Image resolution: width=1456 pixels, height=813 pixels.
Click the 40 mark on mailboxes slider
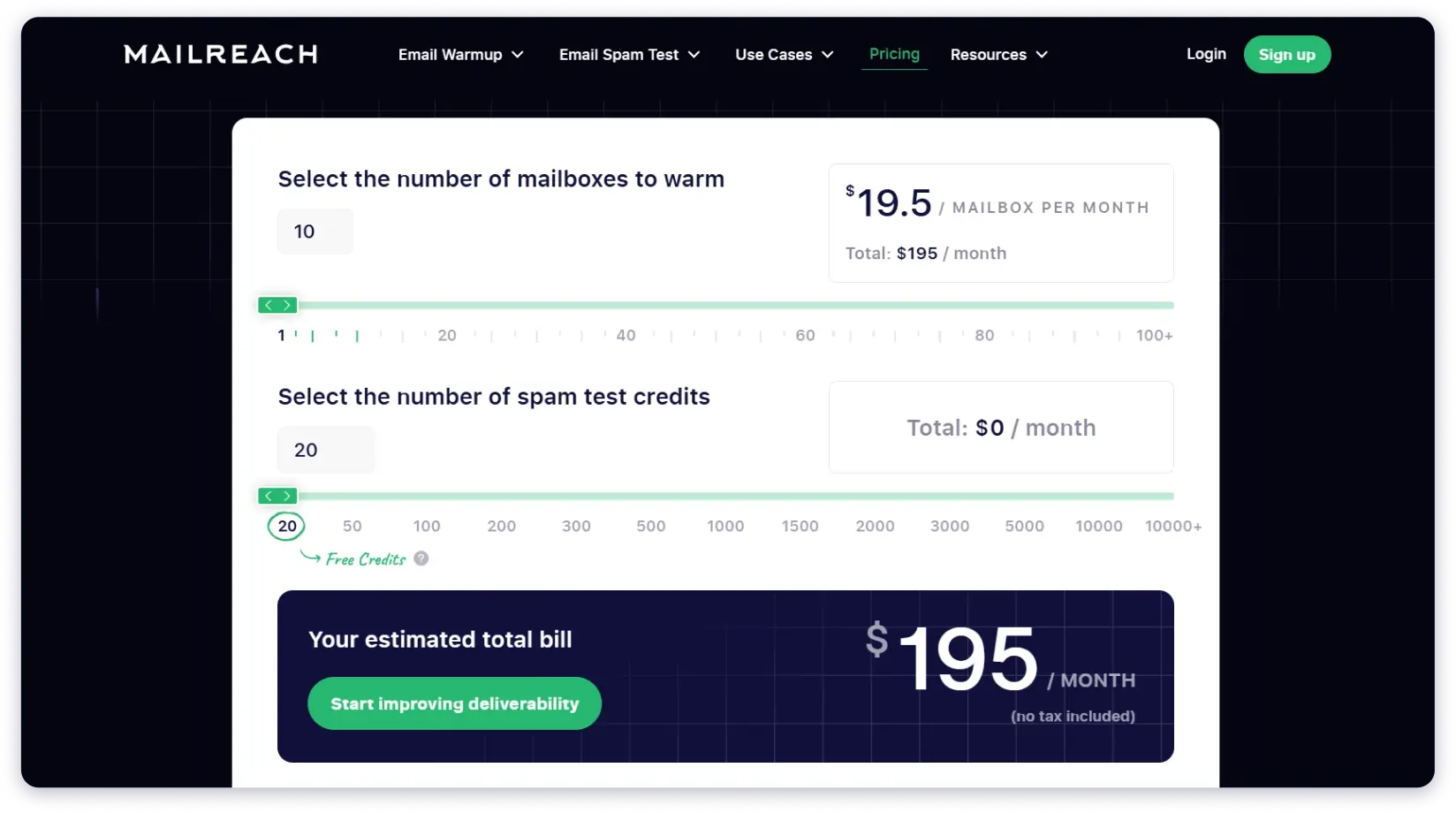pyautogui.click(x=626, y=335)
